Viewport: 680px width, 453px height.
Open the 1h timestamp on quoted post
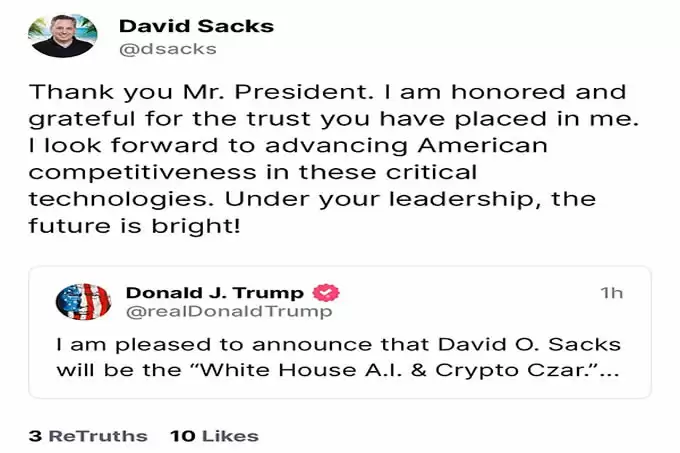pos(611,293)
